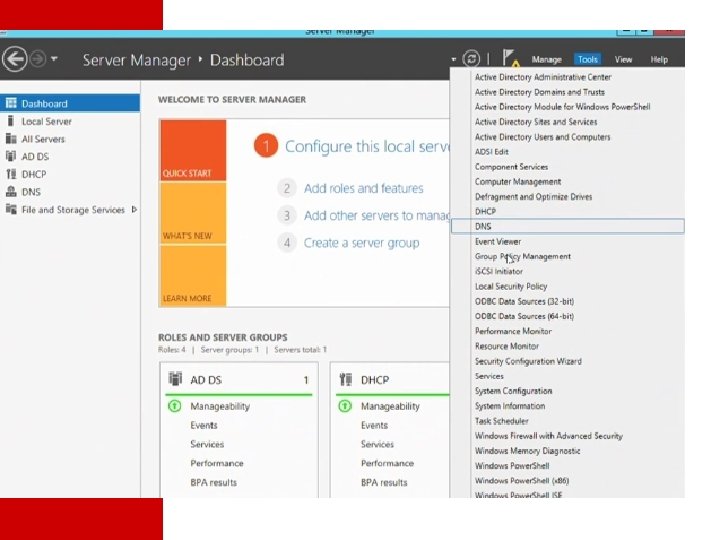The height and width of the screenshot is (540, 720).
Task: Select Local Server icon in sidebar
Action: pyautogui.click(x=11, y=121)
